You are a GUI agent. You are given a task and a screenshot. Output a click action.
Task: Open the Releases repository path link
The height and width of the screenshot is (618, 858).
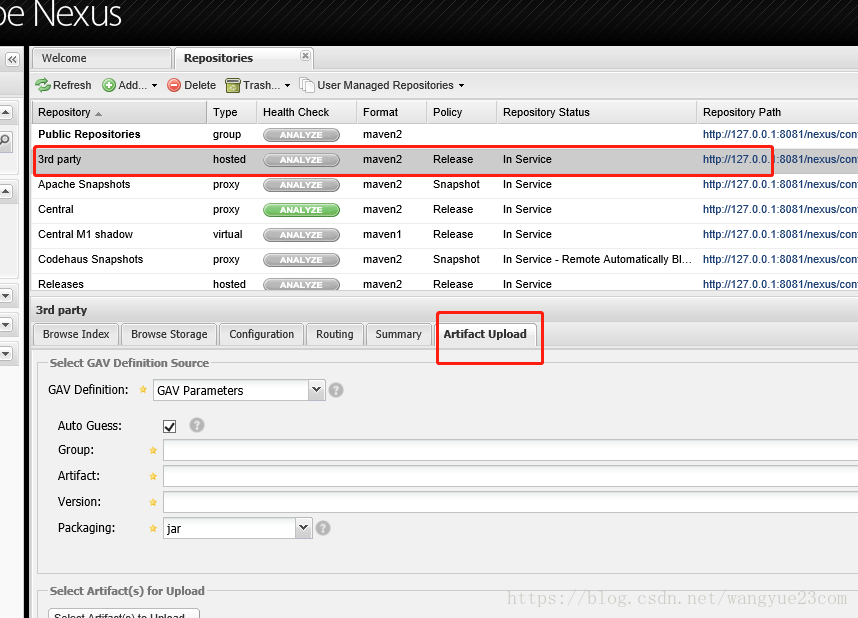point(780,285)
